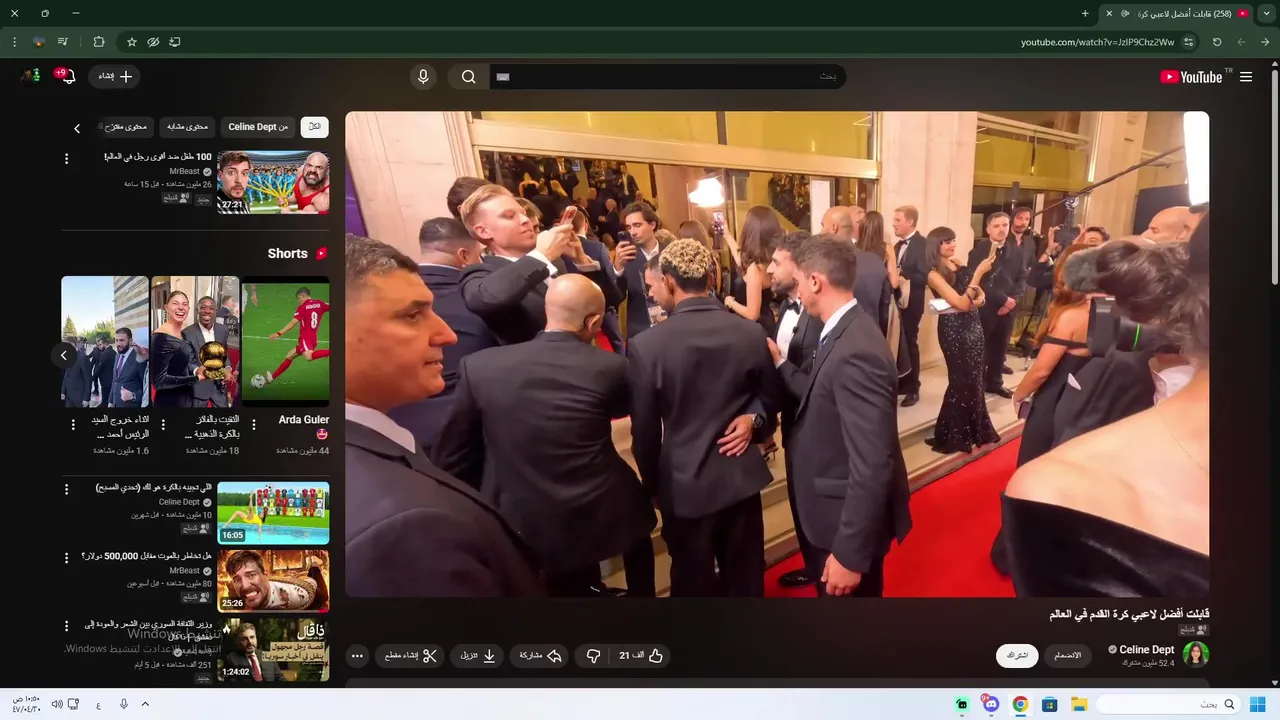Open a new browser tab
Viewport: 1280px width, 720px height.
click(1085, 13)
